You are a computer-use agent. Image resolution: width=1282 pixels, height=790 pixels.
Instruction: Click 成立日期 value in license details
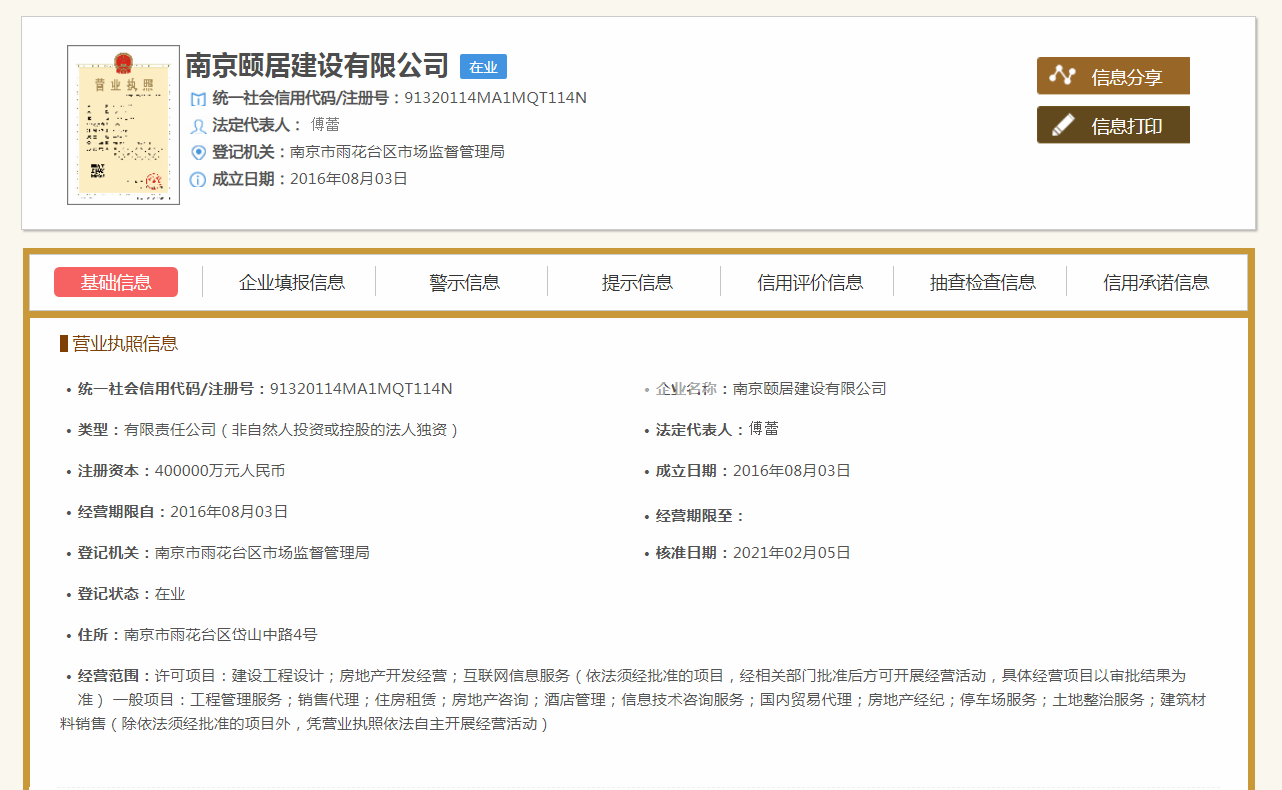click(x=792, y=471)
